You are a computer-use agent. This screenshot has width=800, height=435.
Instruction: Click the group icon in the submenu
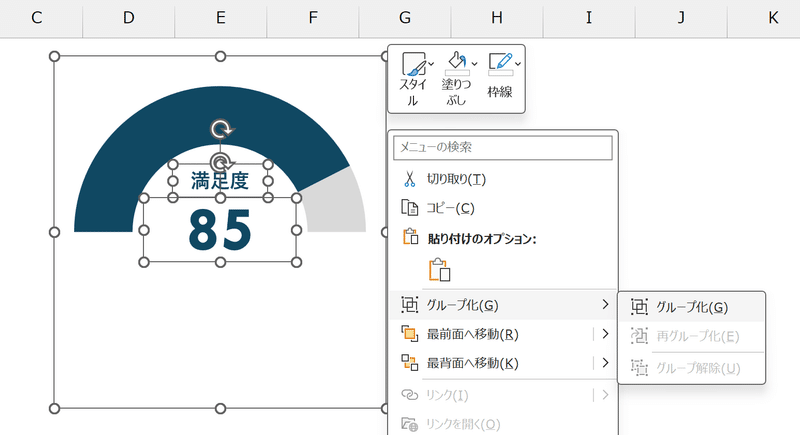[x=639, y=307]
